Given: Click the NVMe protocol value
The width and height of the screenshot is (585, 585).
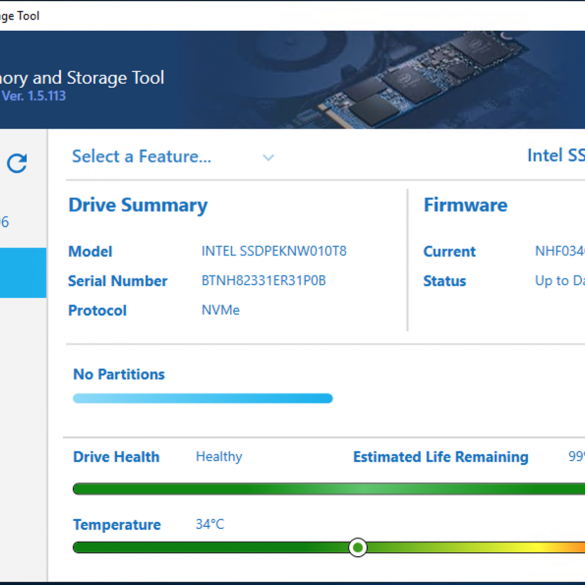Looking at the screenshot, I should pyautogui.click(x=220, y=310).
